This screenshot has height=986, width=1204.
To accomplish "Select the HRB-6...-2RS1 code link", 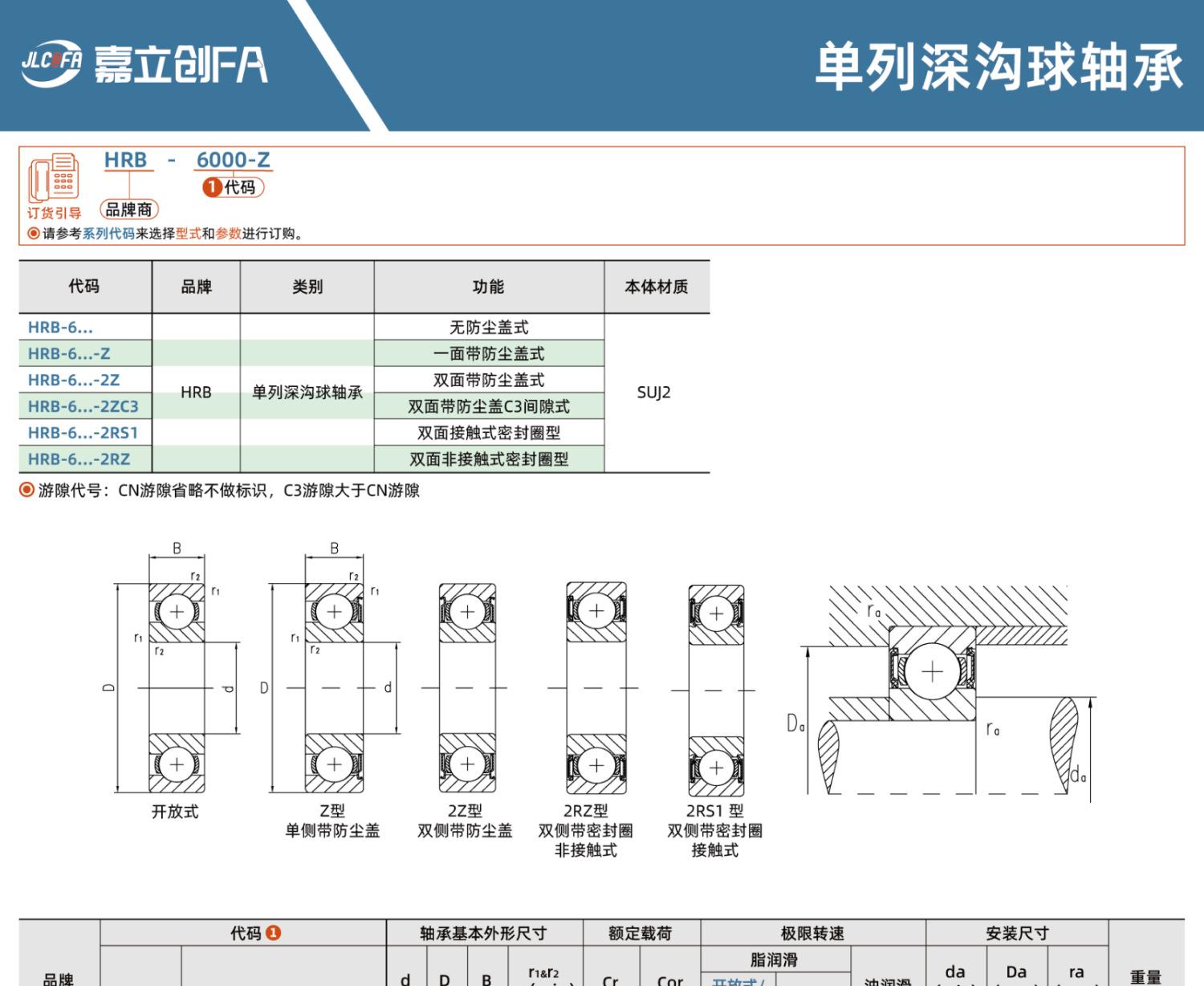I will click(83, 434).
